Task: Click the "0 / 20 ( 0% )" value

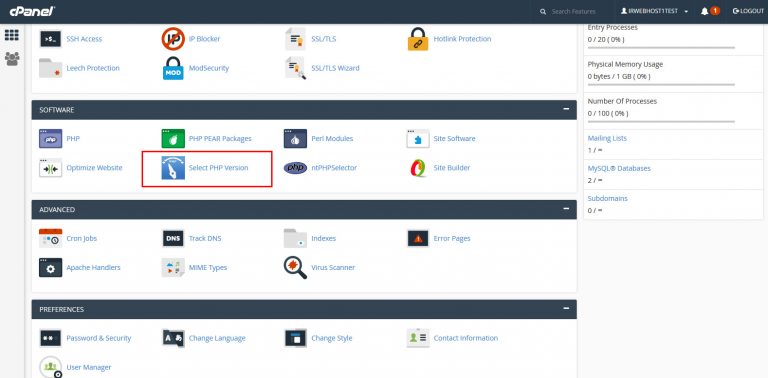Action: 606,39
